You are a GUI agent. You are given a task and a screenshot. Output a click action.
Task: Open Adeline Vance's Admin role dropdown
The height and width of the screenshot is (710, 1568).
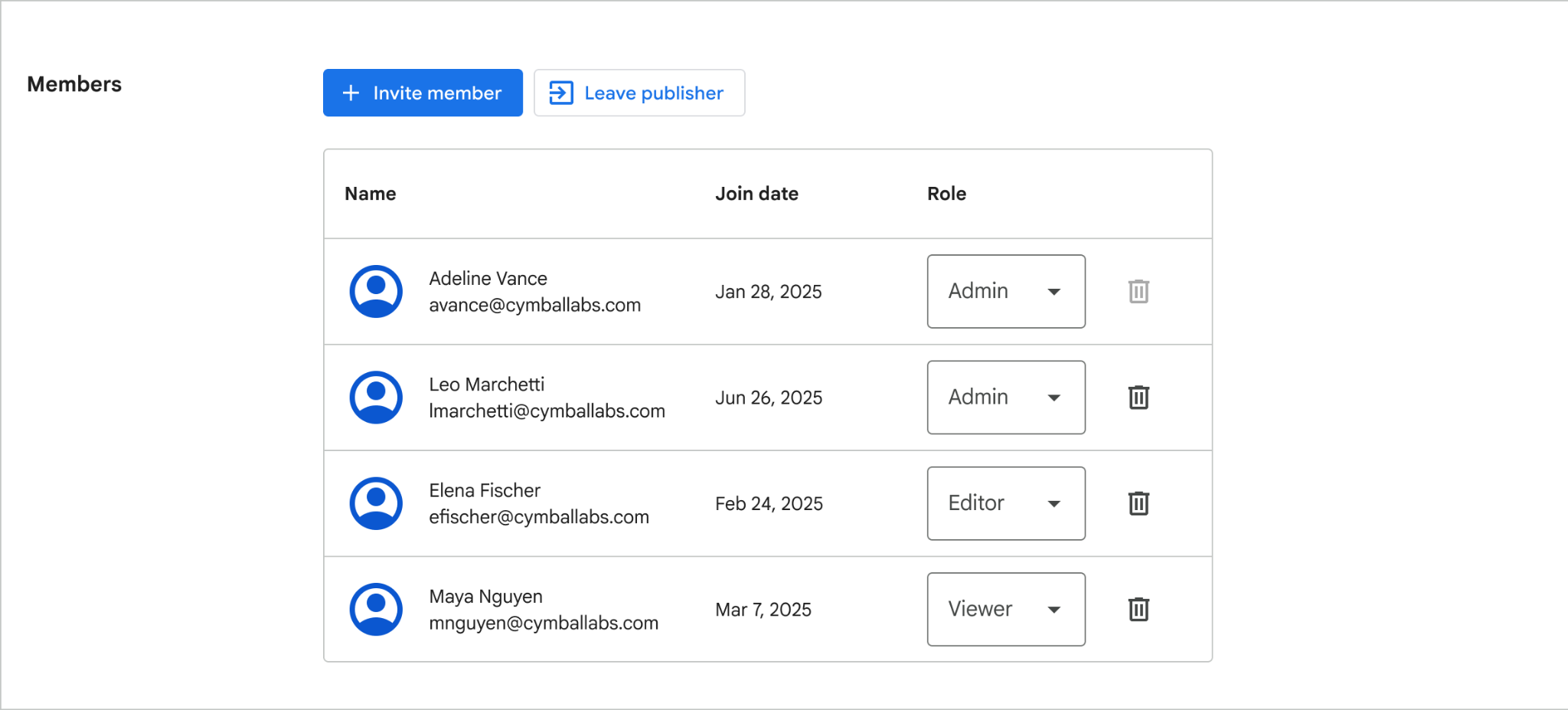[1006, 291]
